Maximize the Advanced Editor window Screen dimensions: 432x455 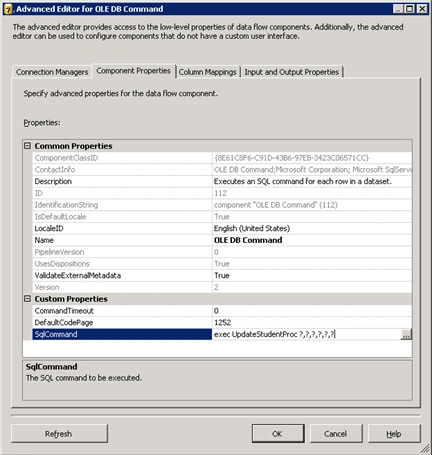tap(410, 9)
